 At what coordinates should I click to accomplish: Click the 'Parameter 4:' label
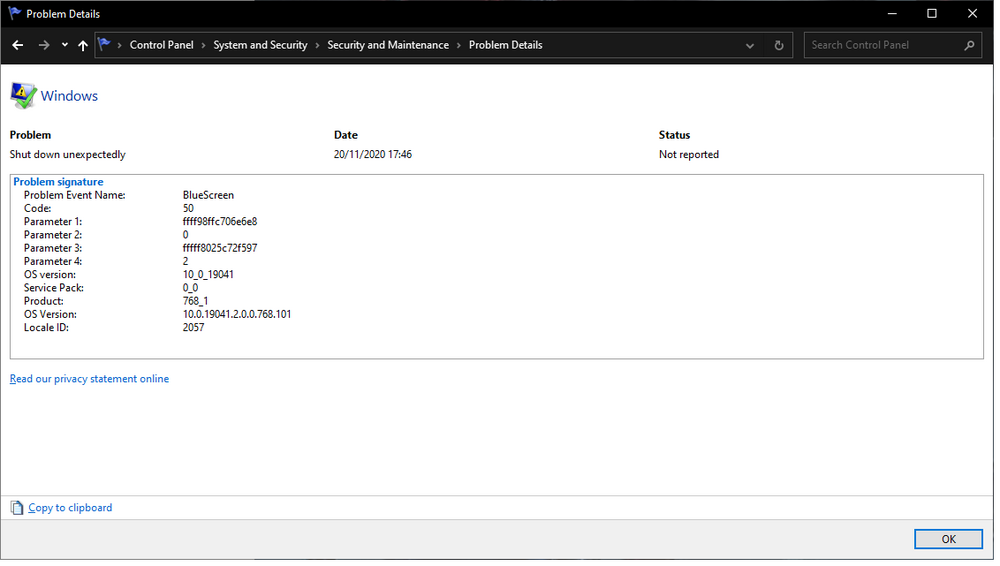click(x=53, y=262)
